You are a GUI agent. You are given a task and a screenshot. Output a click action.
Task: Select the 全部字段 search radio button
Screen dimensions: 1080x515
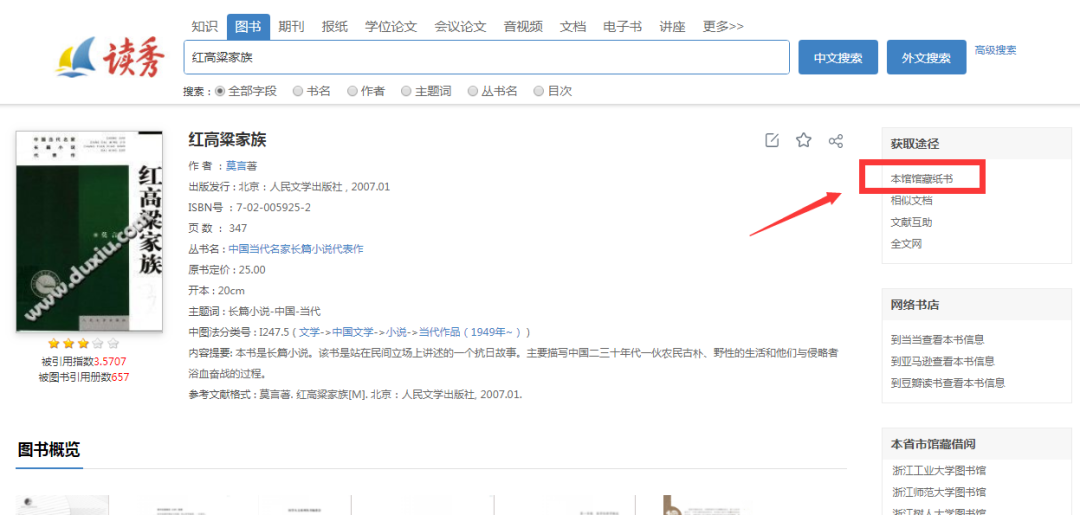[220, 91]
